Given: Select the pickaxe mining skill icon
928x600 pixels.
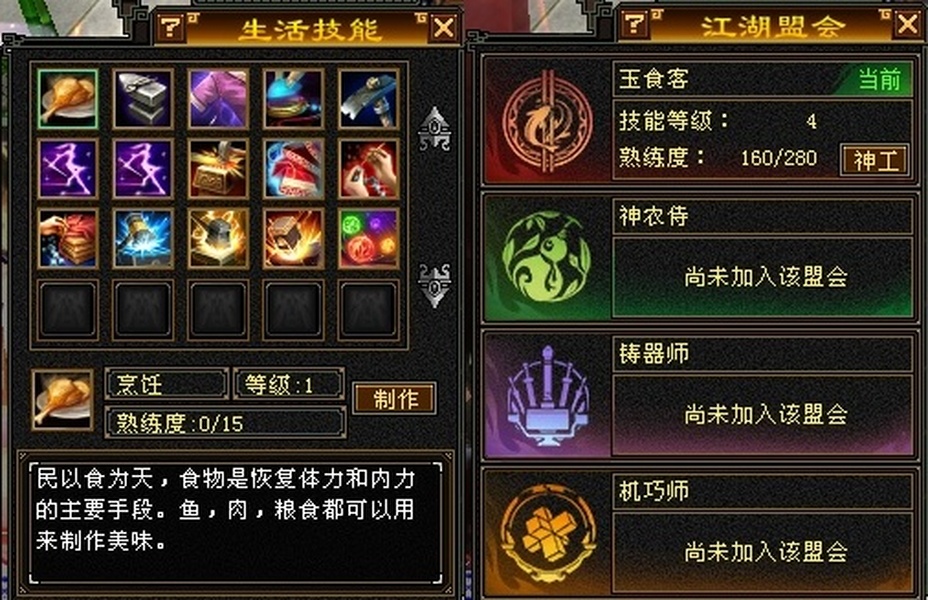Looking at the screenshot, I should coord(368,99).
